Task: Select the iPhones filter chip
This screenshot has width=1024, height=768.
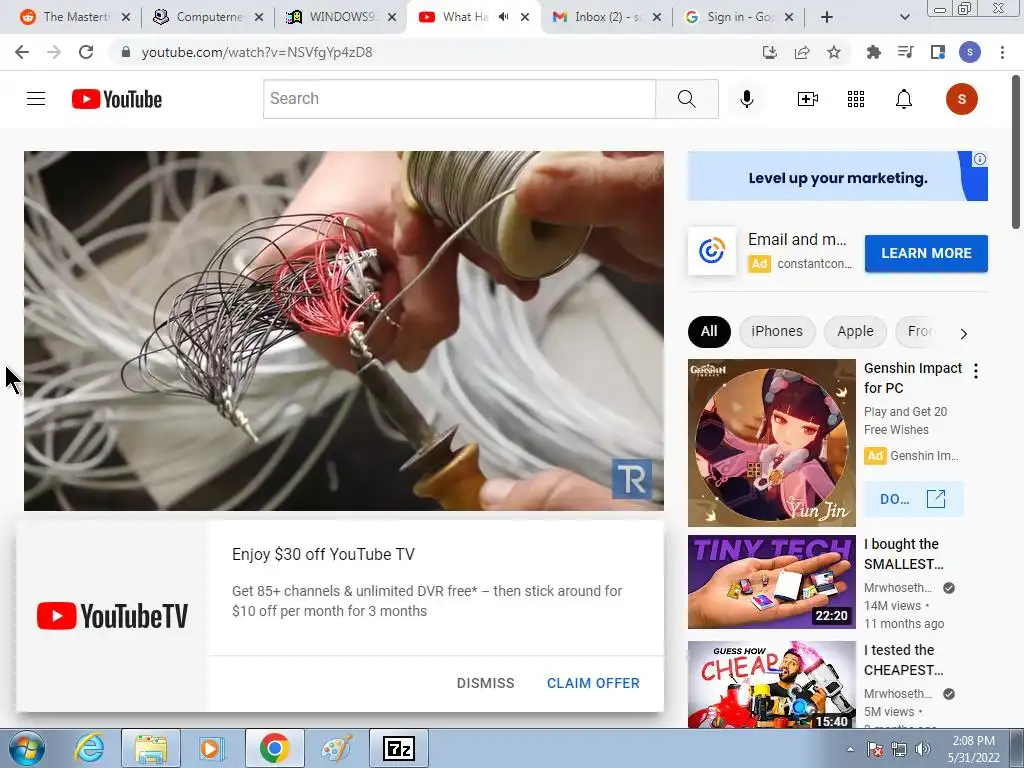Action: pos(776,331)
